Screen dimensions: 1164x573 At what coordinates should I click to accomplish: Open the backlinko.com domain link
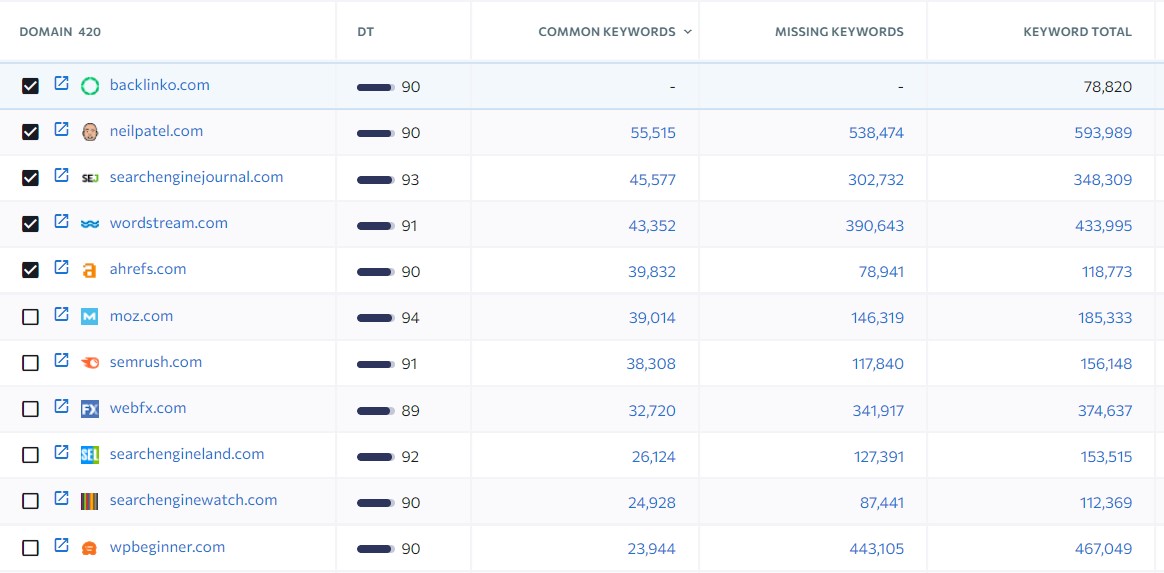[x=160, y=85]
